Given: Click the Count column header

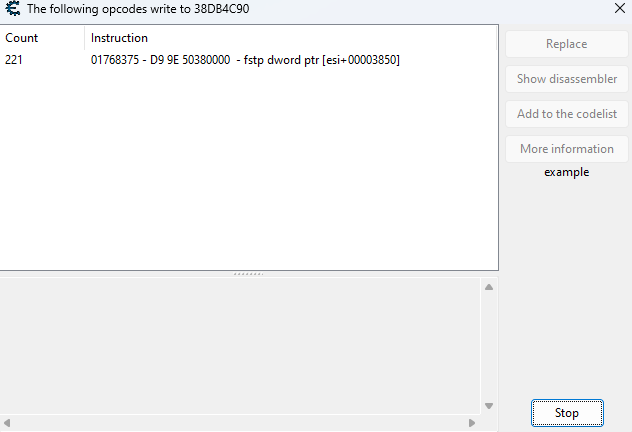Looking at the screenshot, I should 22,38.
